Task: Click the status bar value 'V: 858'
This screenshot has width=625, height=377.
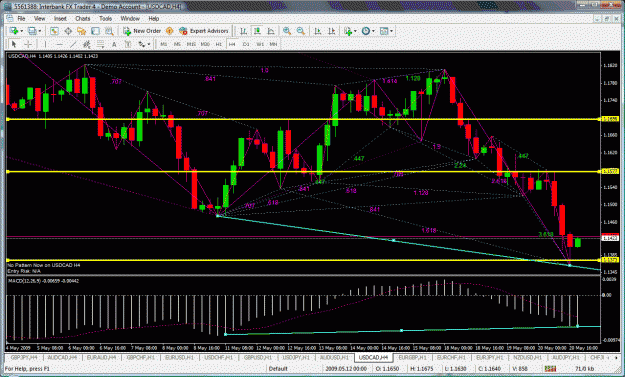Action: [521, 369]
